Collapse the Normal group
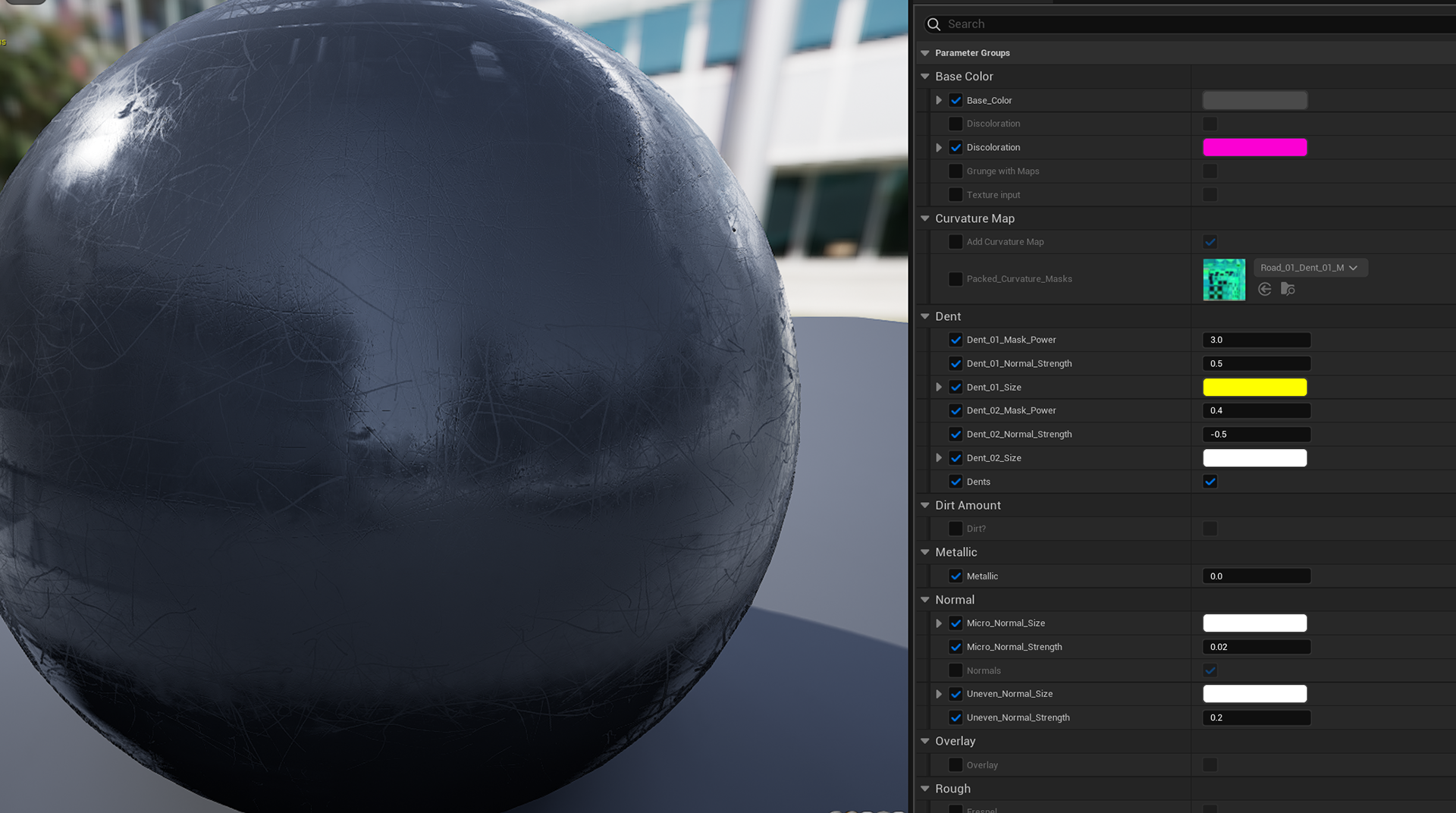The width and height of the screenshot is (1456, 813). click(x=925, y=599)
